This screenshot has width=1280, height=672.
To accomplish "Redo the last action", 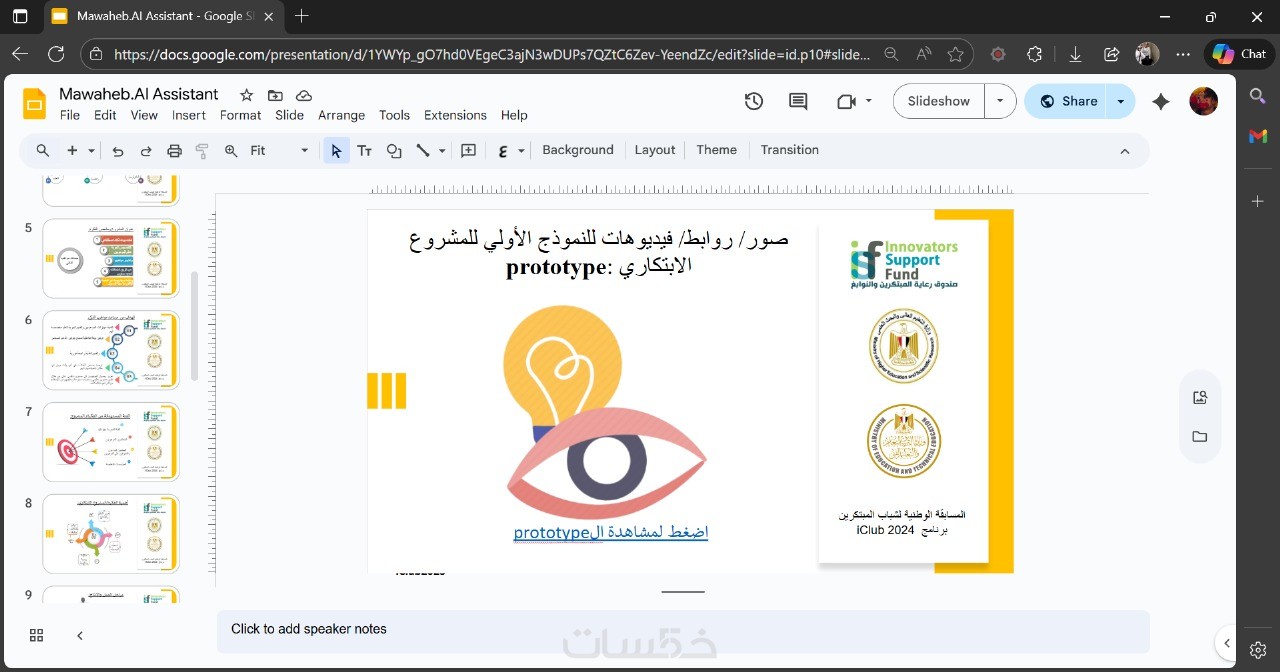I will (x=146, y=151).
